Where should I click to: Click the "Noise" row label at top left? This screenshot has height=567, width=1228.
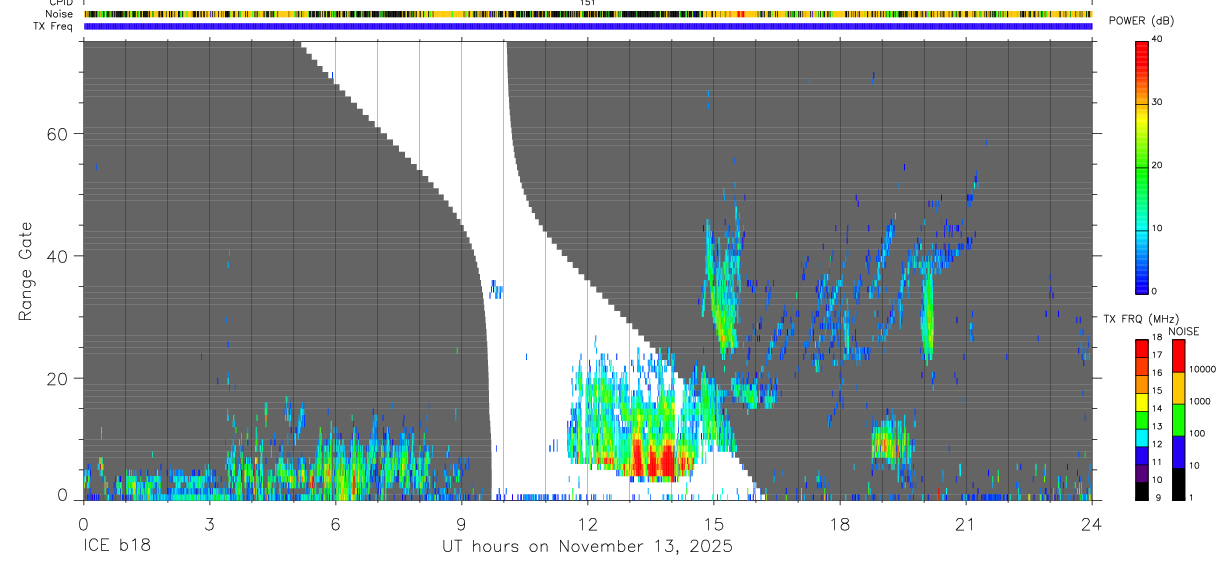(60, 14)
